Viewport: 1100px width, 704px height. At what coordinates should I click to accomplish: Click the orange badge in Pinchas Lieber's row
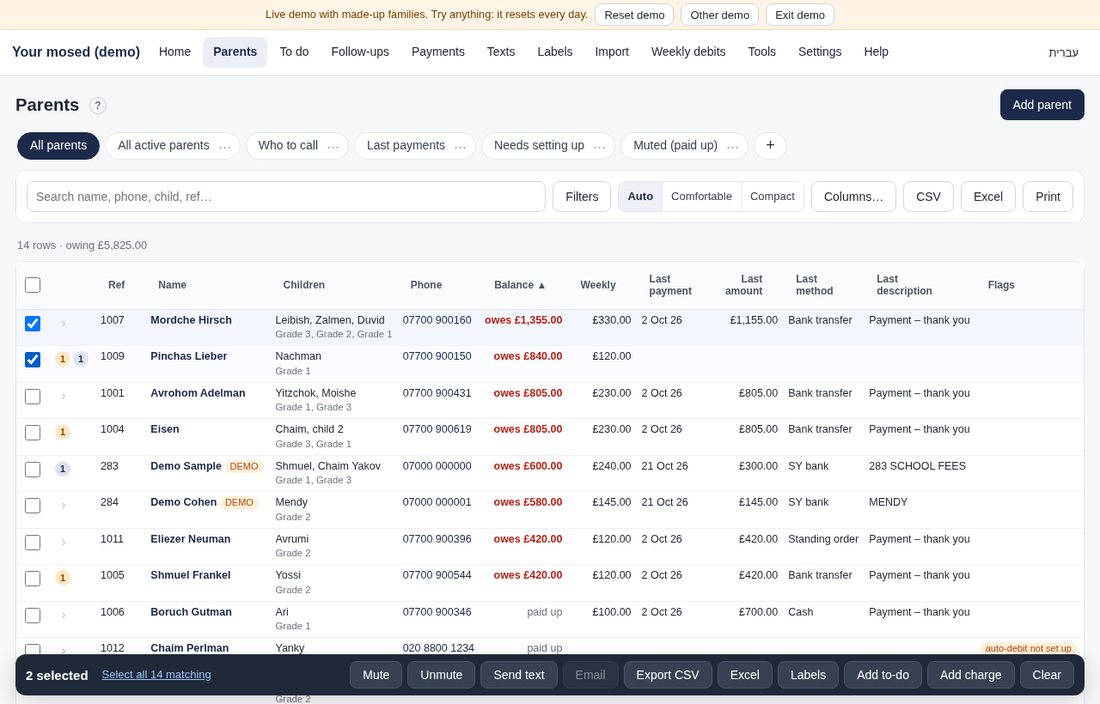[x=62, y=359]
